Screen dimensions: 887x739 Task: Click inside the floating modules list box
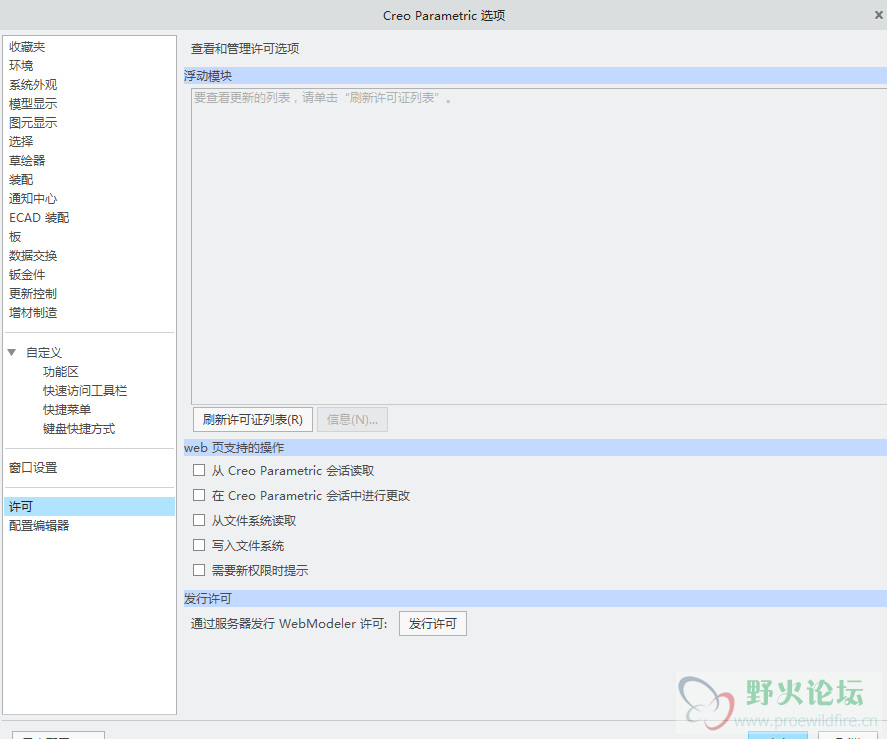[x=539, y=246]
